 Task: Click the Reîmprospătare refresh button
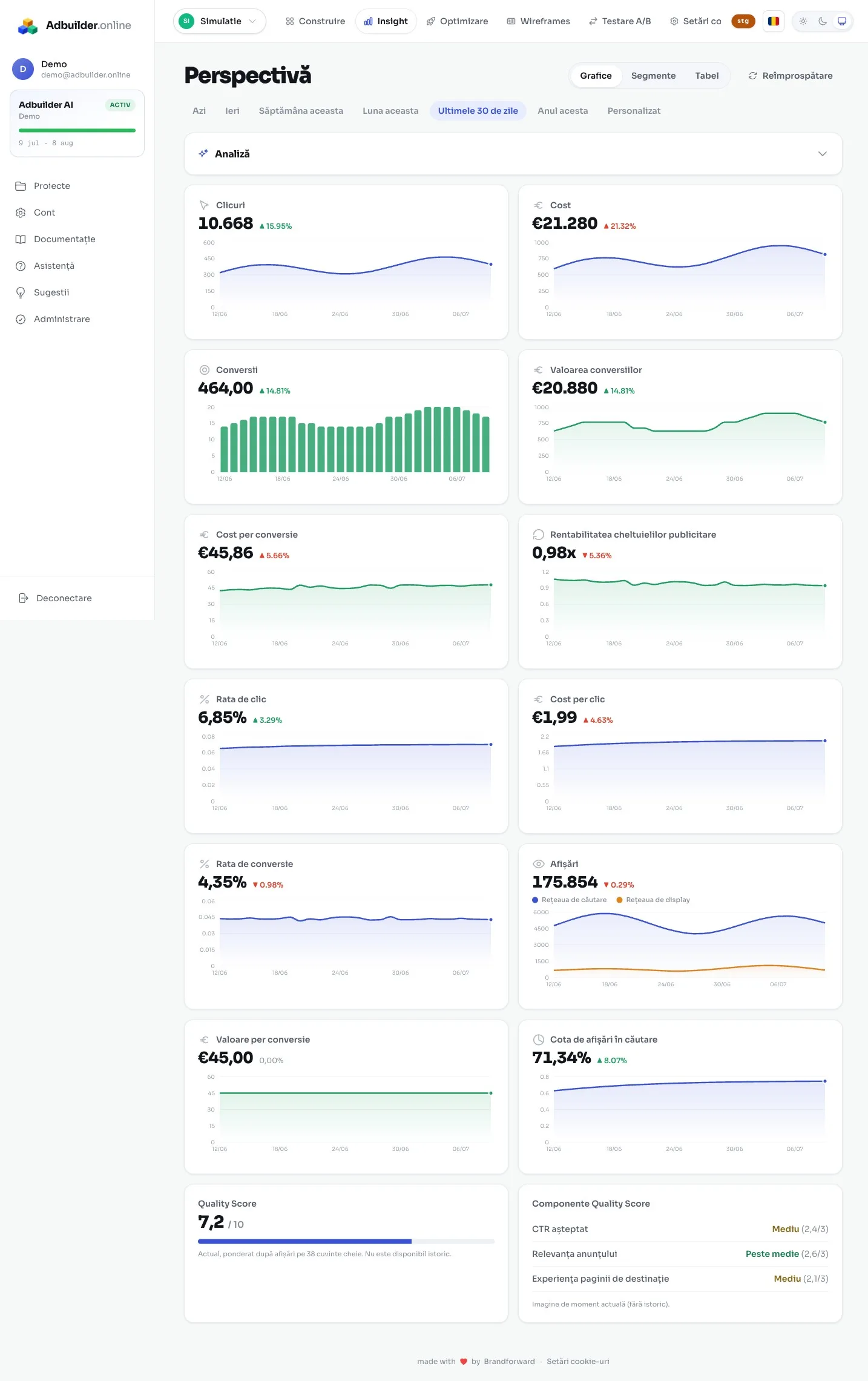[x=790, y=76]
